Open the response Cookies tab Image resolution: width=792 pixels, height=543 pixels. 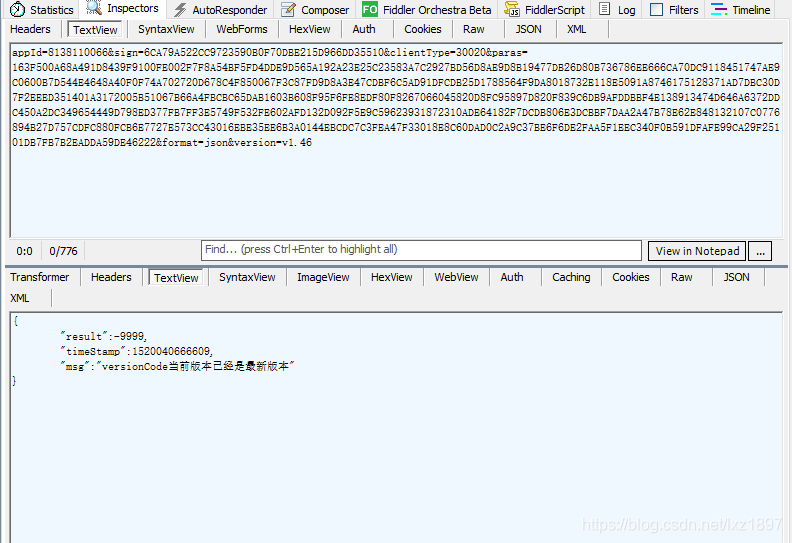click(x=631, y=277)
